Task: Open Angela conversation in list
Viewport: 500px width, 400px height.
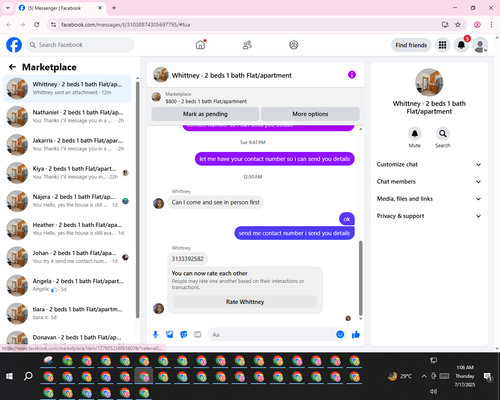Action: point(68,285)
